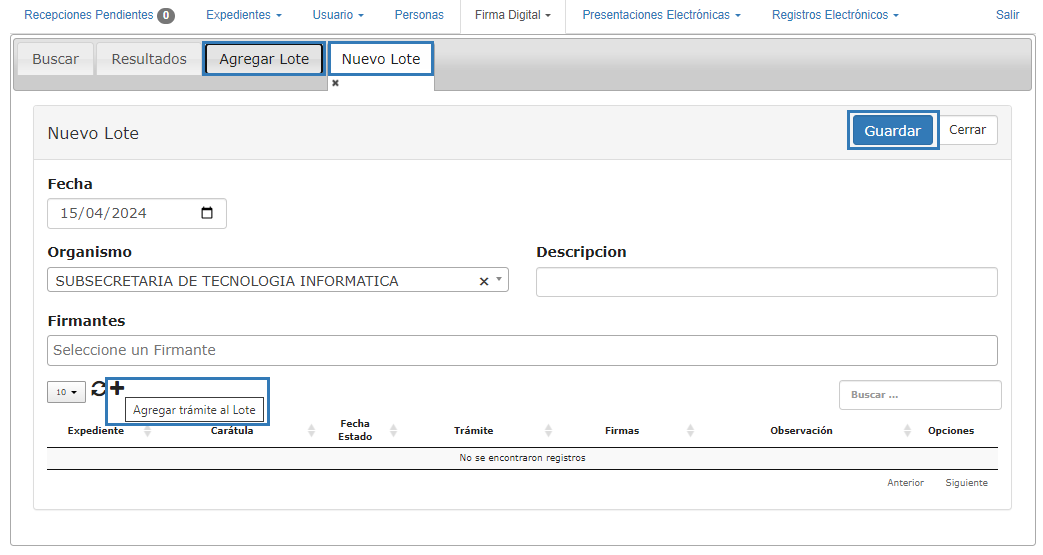Open the calendar picker in Fecha field
This screenshot has height=555, width=1043.
click(x=207, y=213)
